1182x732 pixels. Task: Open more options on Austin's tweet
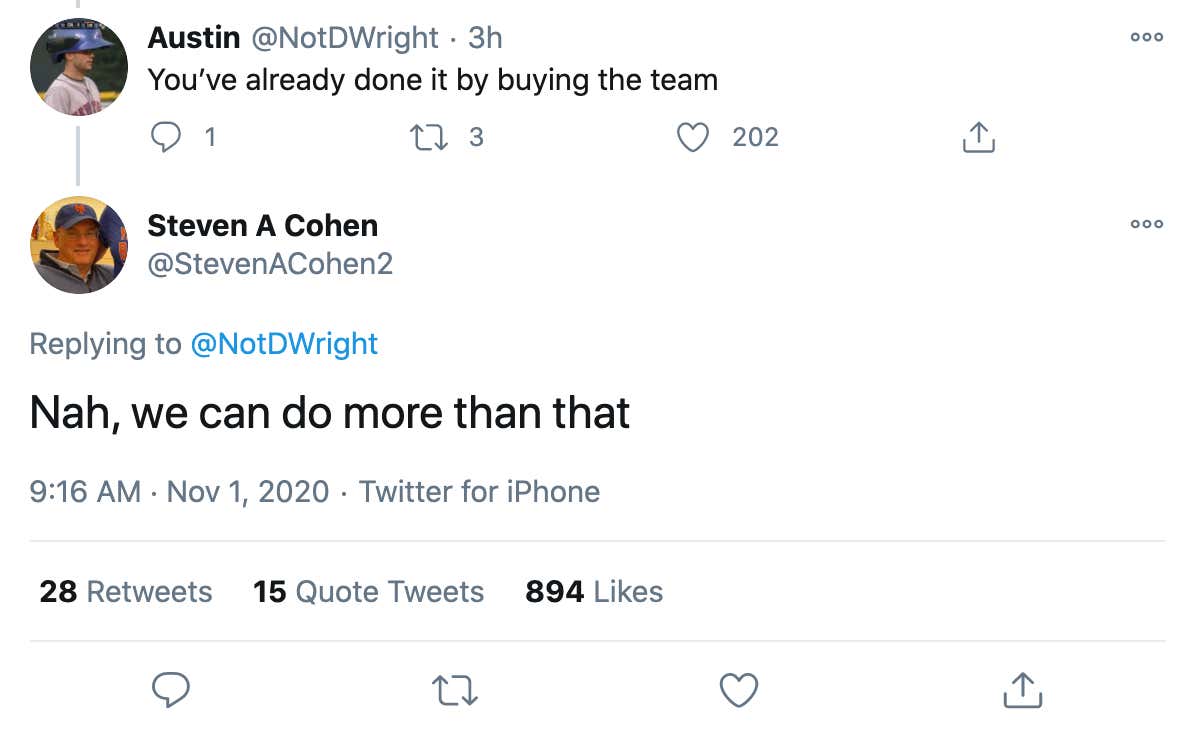[x=1146, y=37]
